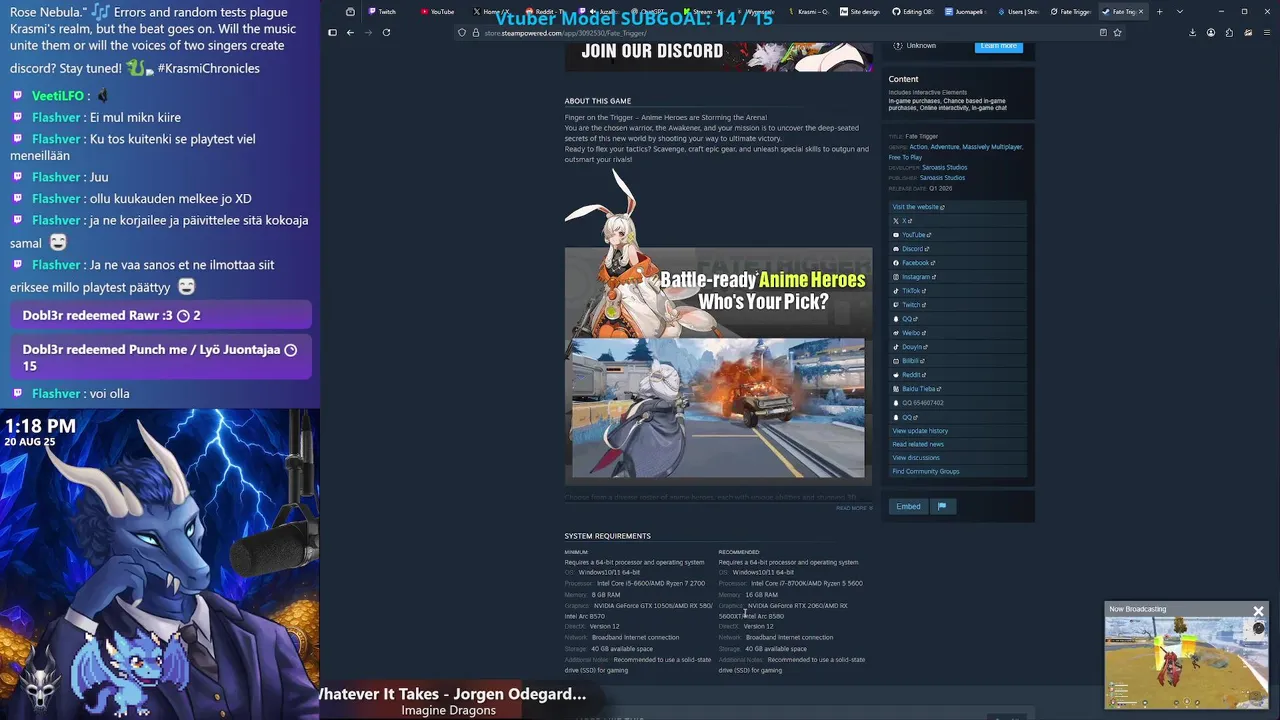Click the browser forward arrow
Screen dimensions: 1280x720
[368, 32]
